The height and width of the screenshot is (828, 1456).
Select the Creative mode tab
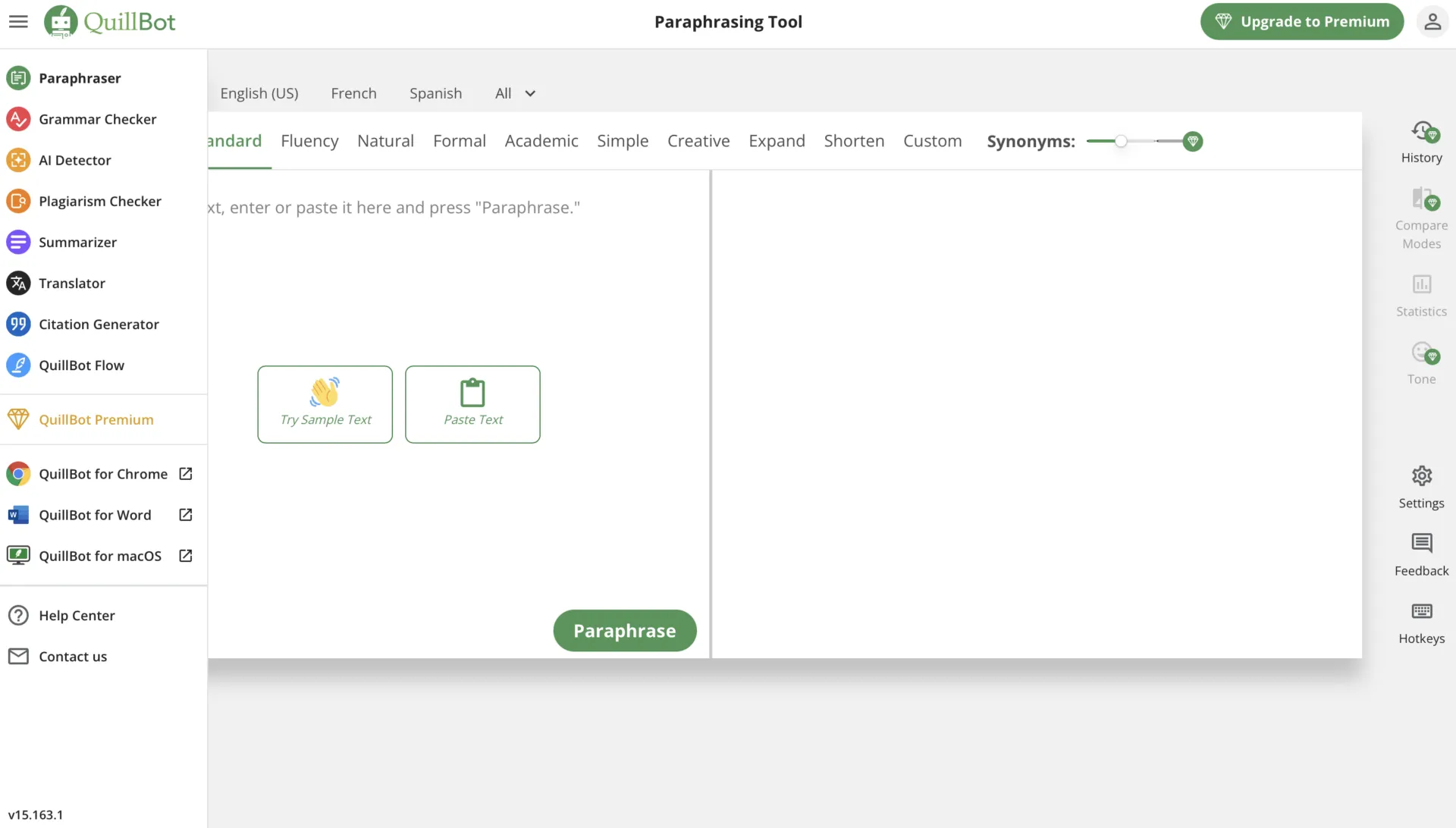tap(698, 141)
